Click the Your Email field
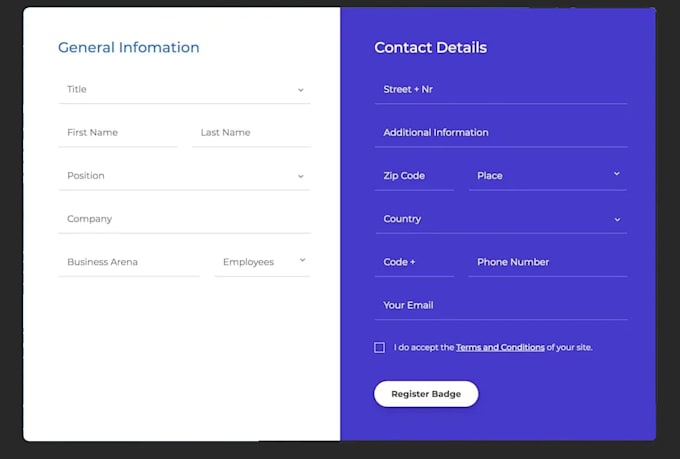680x459 pixels. [x=501, y=305]
